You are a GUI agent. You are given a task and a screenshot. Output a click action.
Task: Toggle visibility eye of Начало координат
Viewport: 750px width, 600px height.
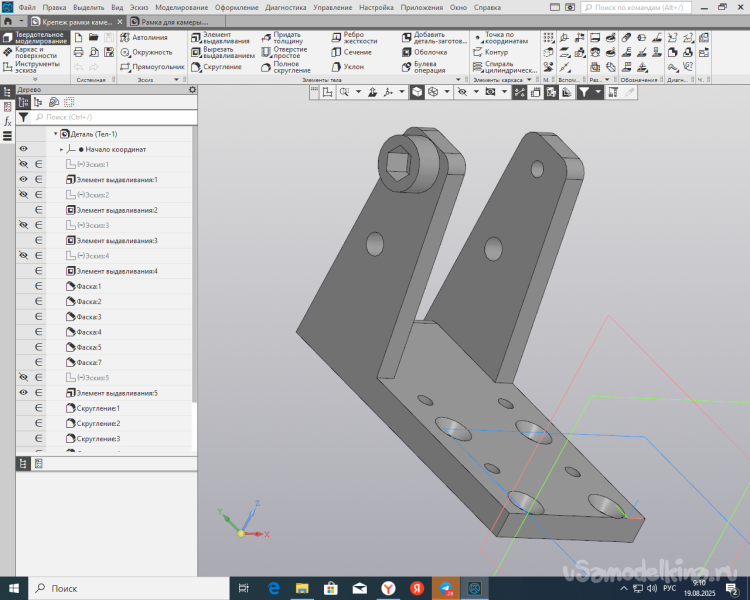tap(23, 149)
